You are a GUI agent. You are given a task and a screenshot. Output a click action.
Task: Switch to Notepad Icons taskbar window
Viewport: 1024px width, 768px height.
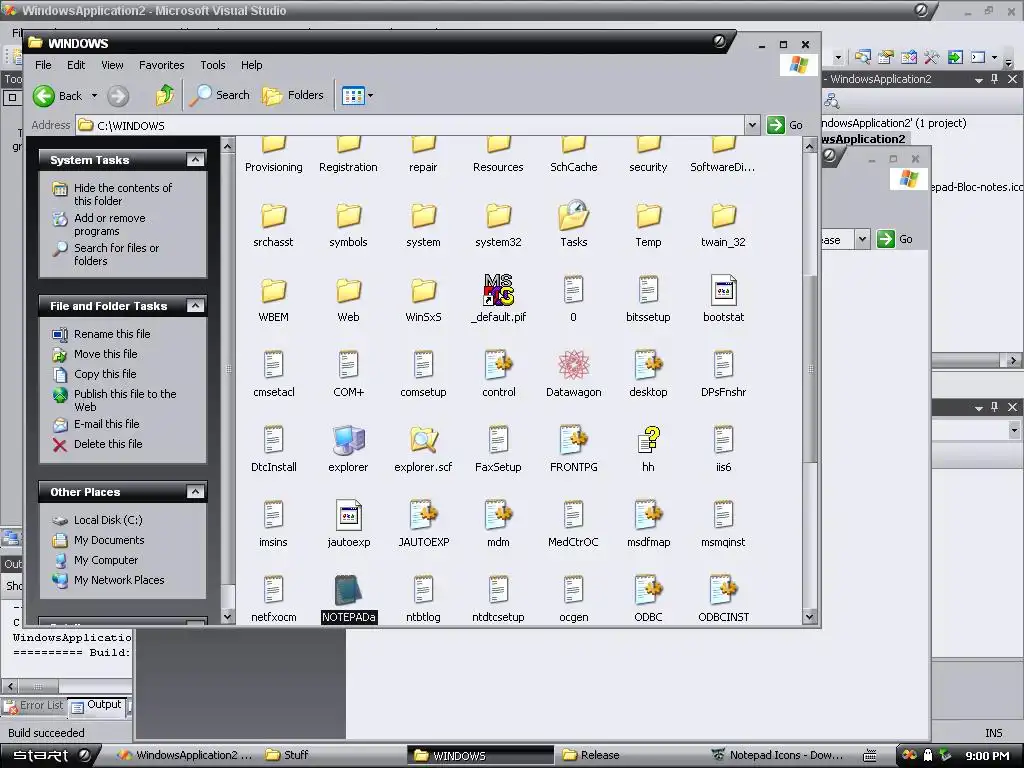tap(777, 755)
